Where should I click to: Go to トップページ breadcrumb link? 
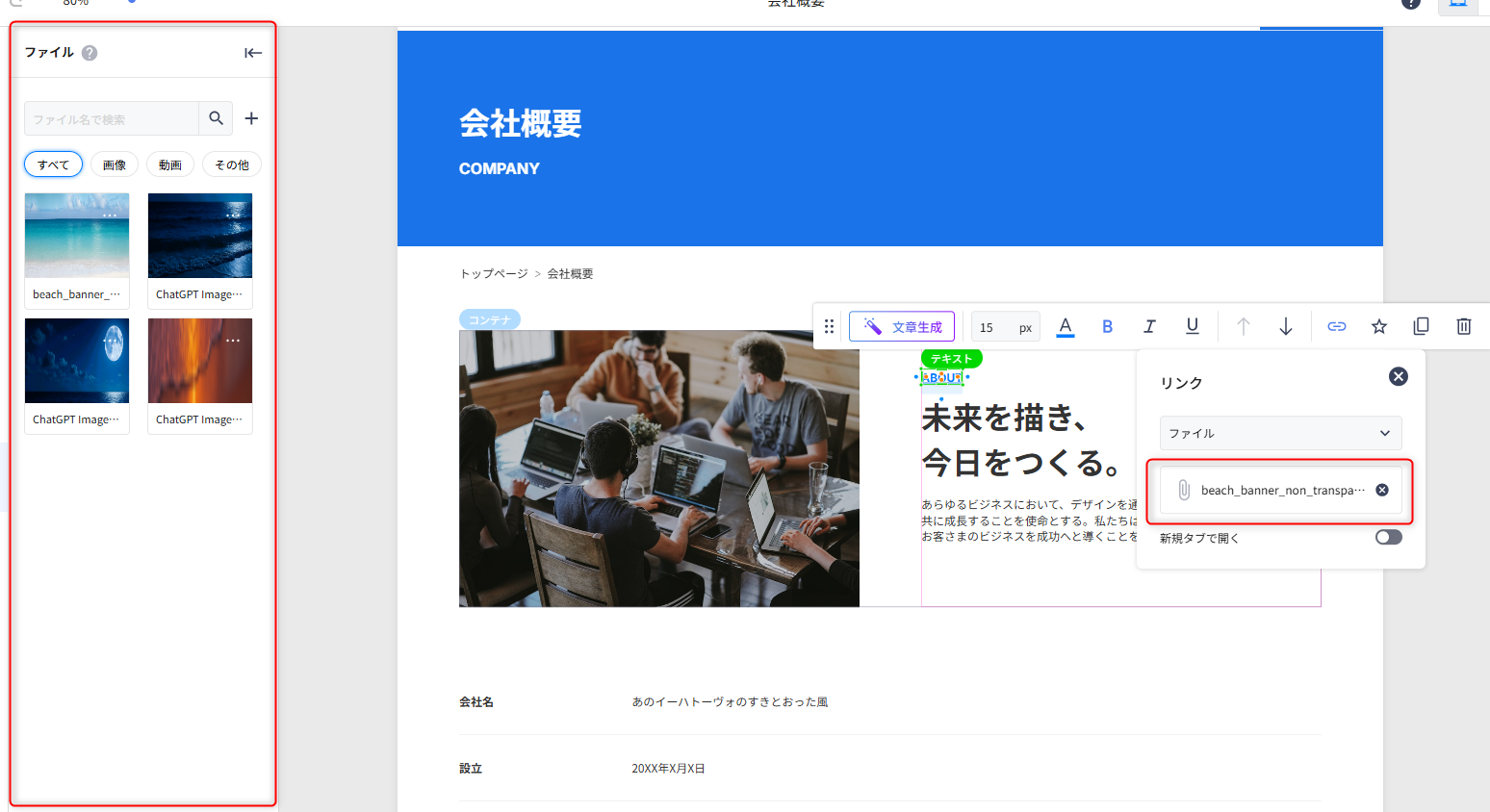(494, 273)
